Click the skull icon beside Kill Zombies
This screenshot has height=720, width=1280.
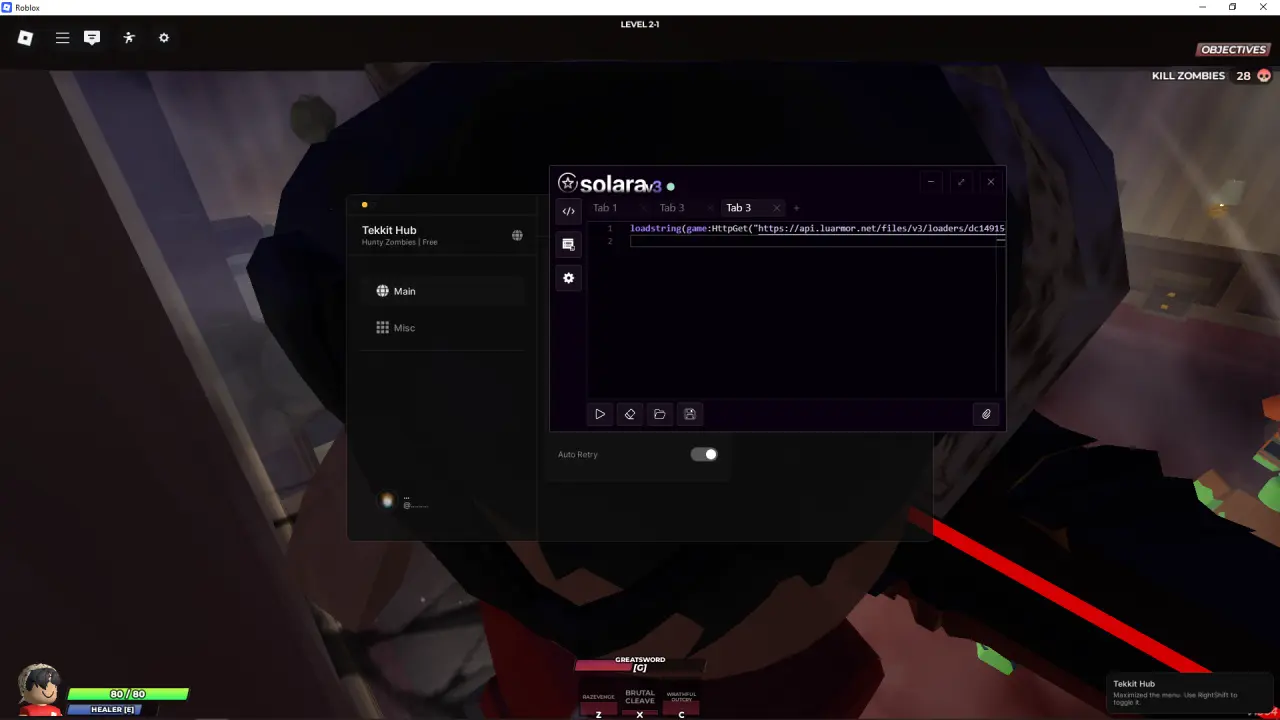point(1264,76)
